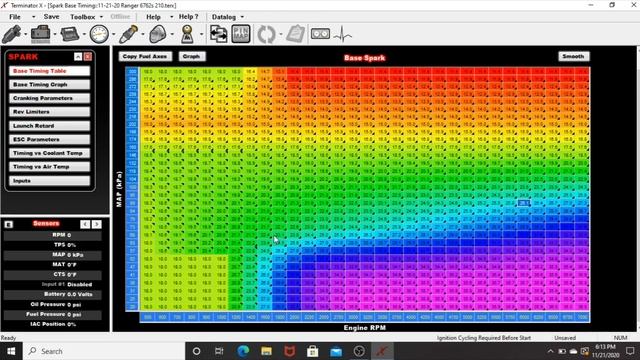Open Rev Limiters
640x360 pixels.
[49, 112]
